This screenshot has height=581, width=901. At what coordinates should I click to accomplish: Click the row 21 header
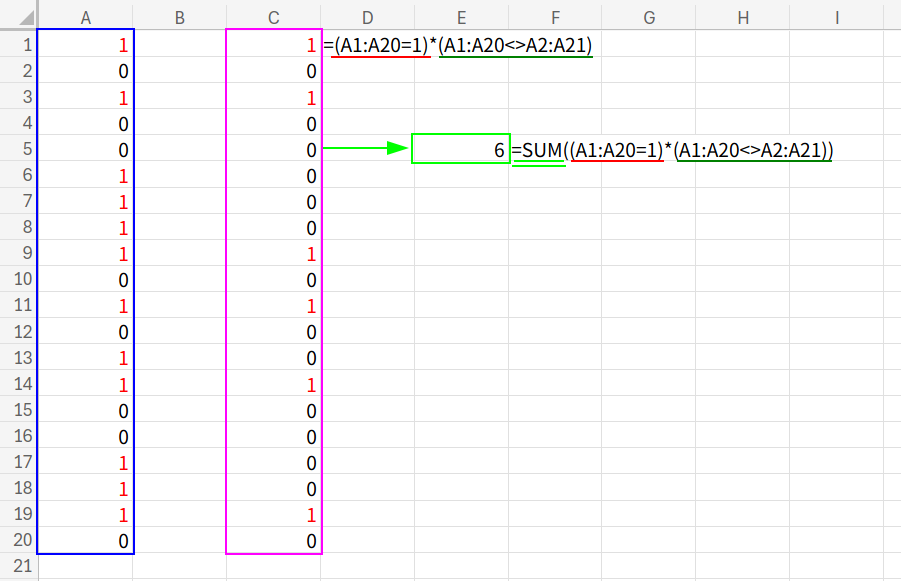pyautogui.click(x=18, y=567)
